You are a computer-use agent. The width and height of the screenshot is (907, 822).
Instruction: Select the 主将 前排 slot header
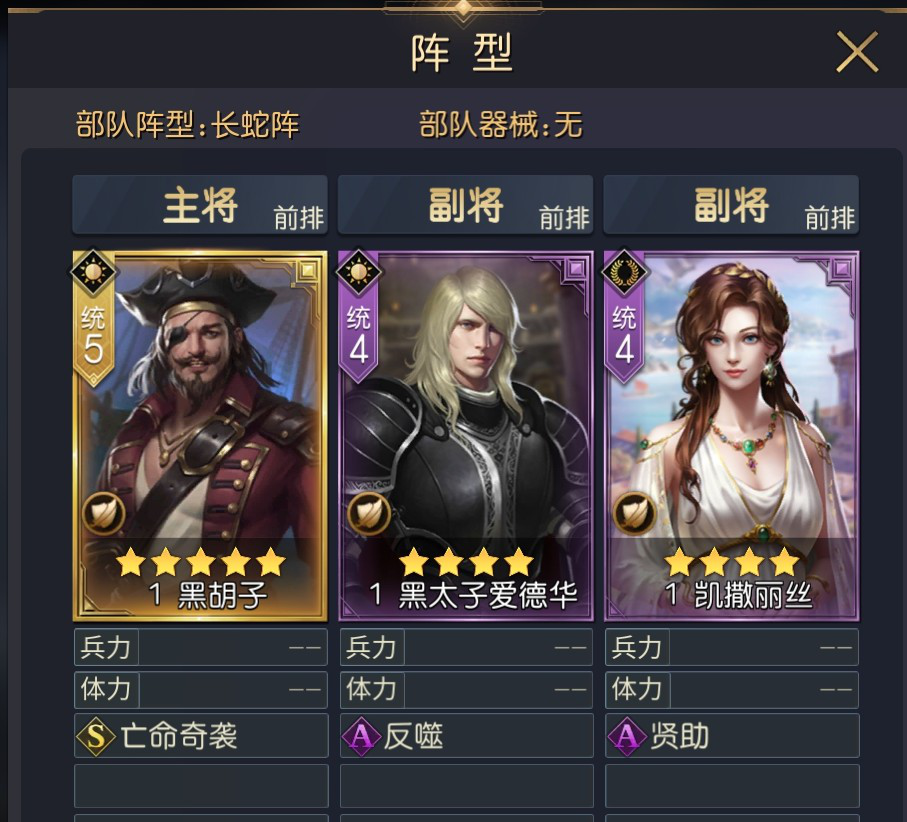click(200, 205)
